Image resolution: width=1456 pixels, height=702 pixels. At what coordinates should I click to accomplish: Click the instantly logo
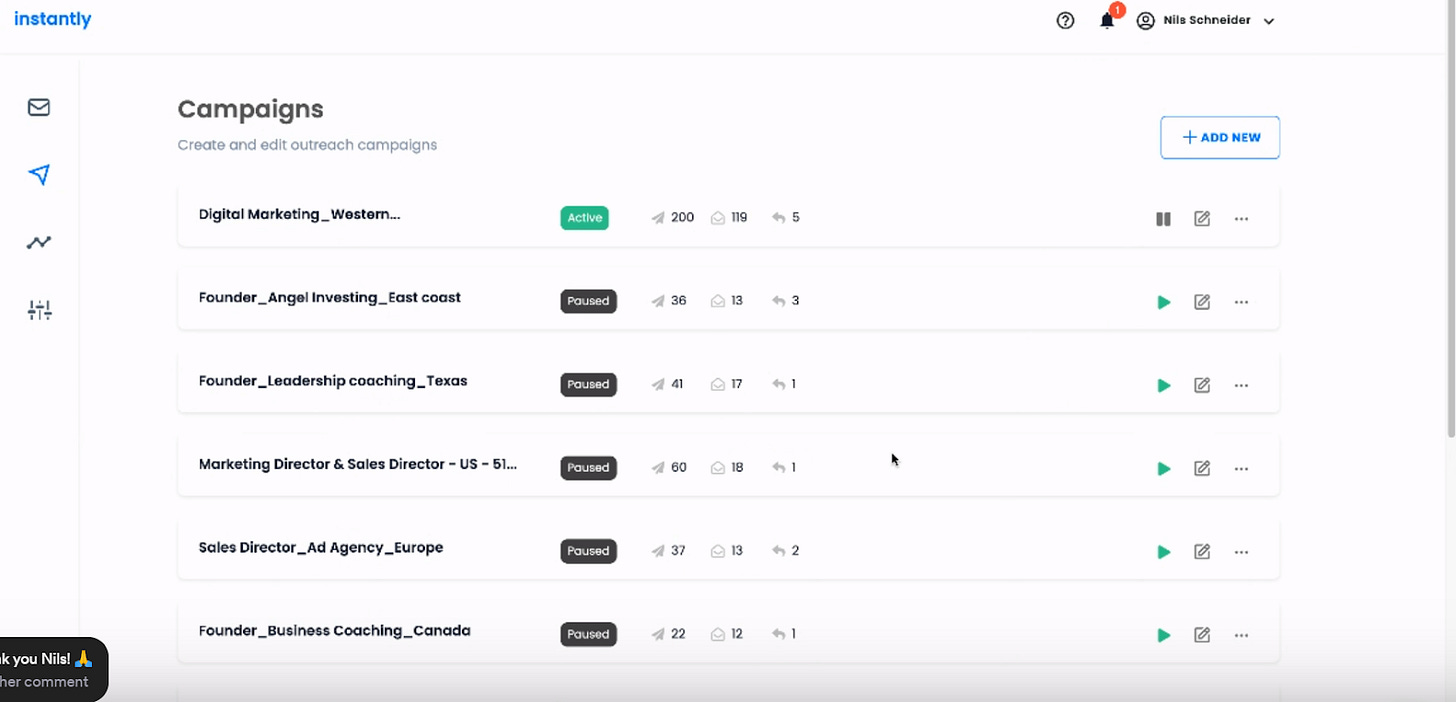(x=53, y=19)
